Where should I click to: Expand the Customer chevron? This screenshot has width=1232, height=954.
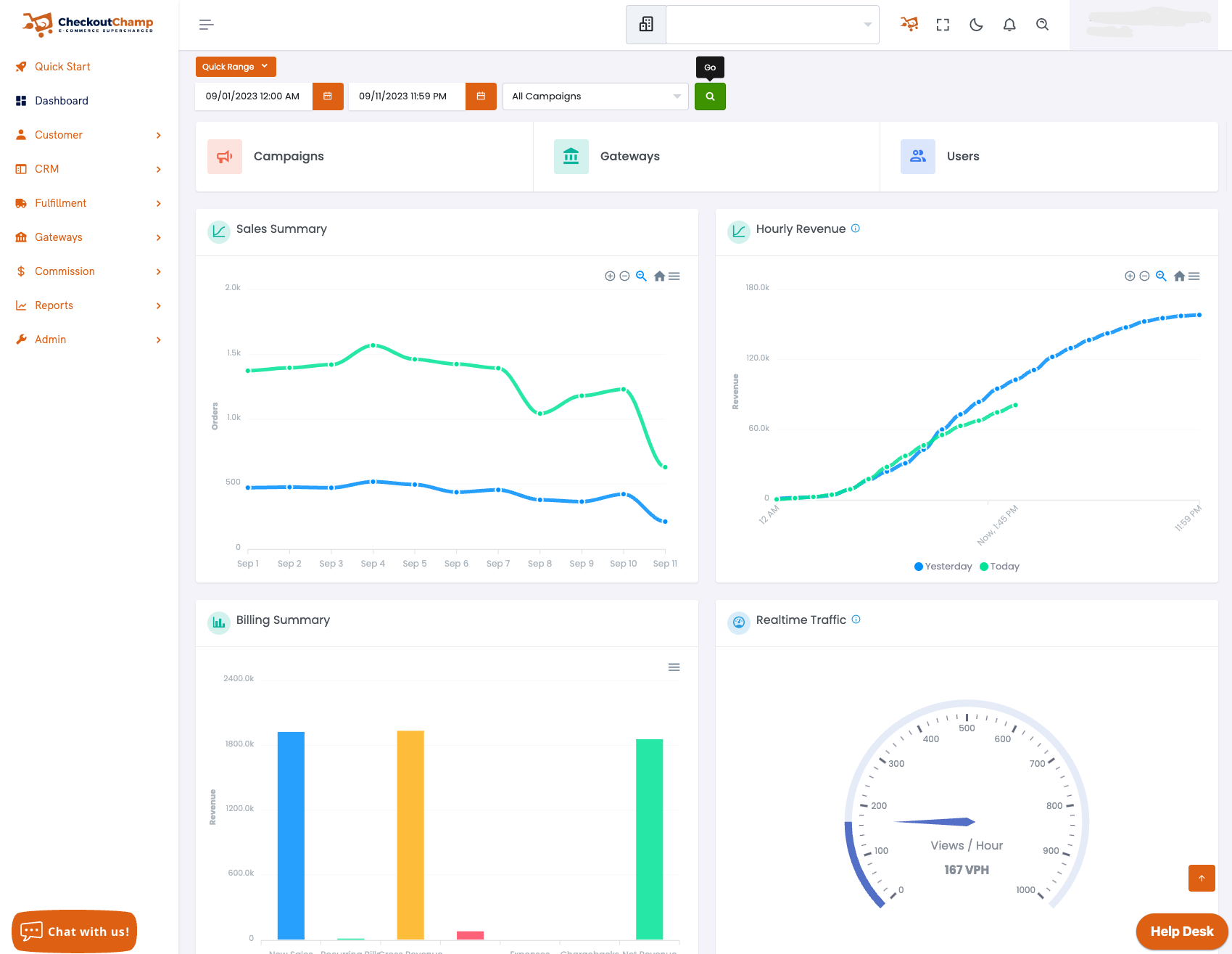[x=158, y=136]
